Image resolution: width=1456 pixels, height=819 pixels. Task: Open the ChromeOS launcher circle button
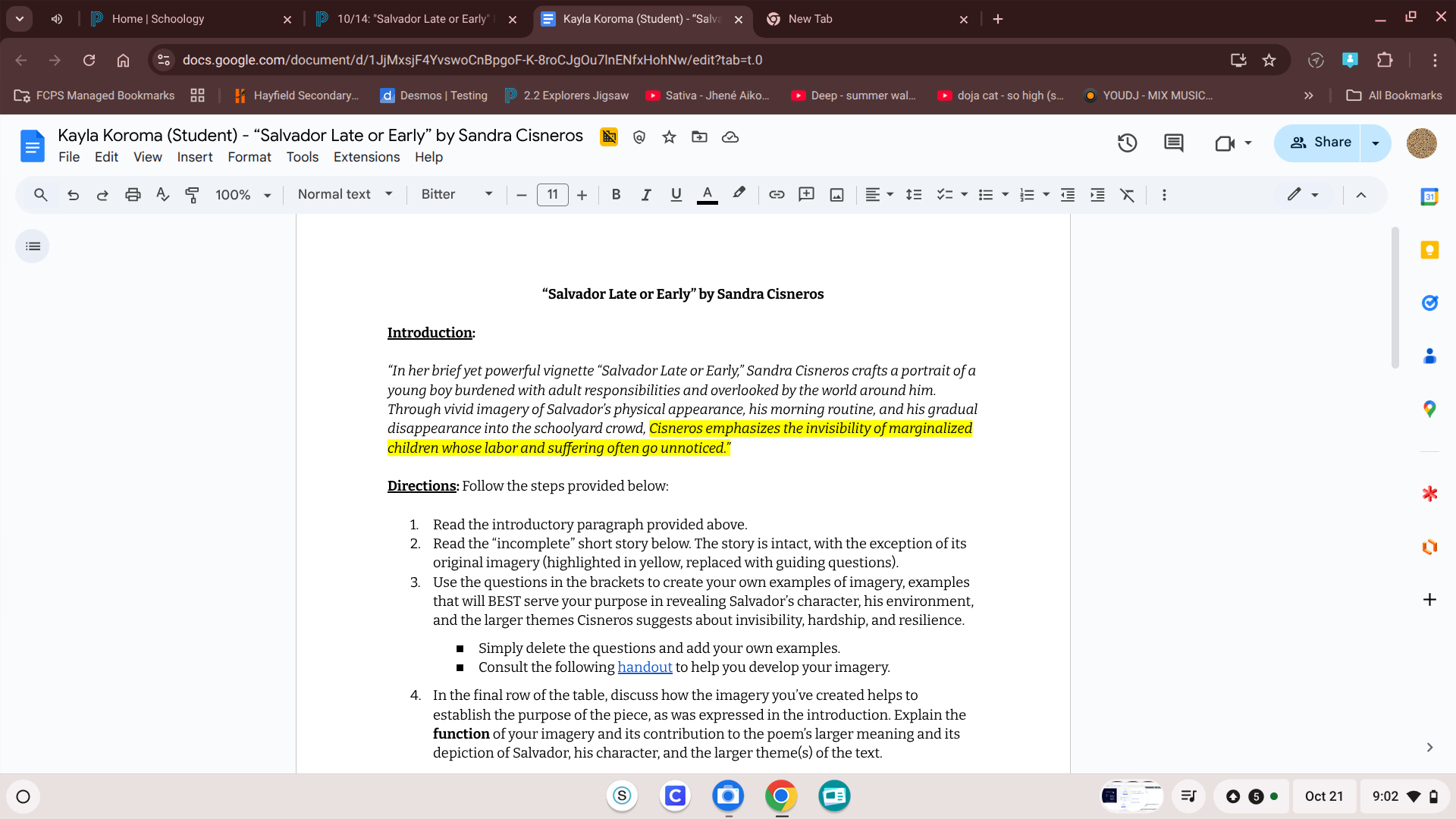(x=24, y=796)
